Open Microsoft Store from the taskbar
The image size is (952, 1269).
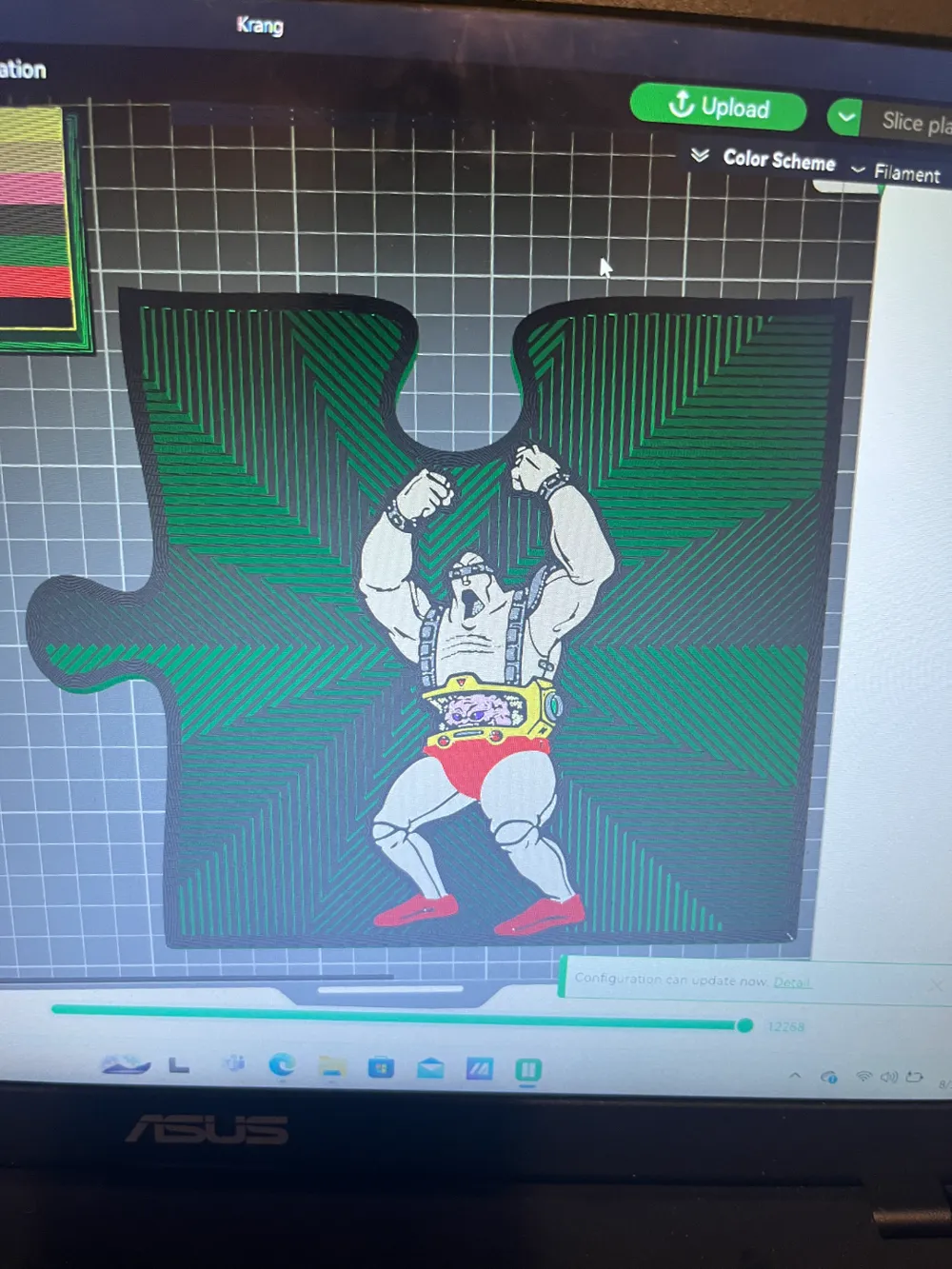[x=381, y=1065]
